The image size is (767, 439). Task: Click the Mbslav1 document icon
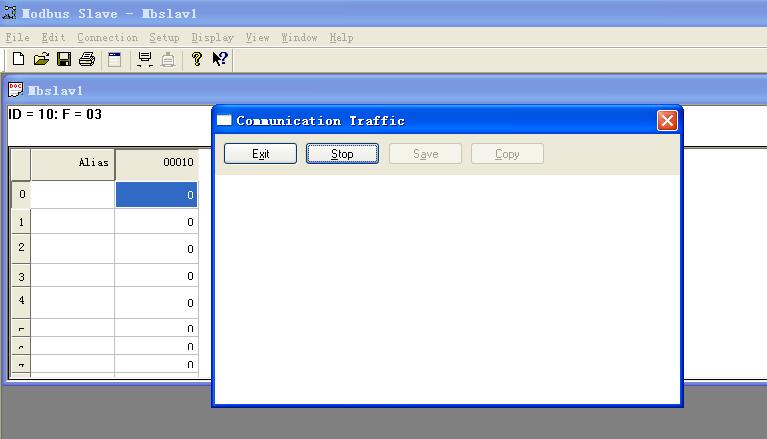tap(16, 90)
